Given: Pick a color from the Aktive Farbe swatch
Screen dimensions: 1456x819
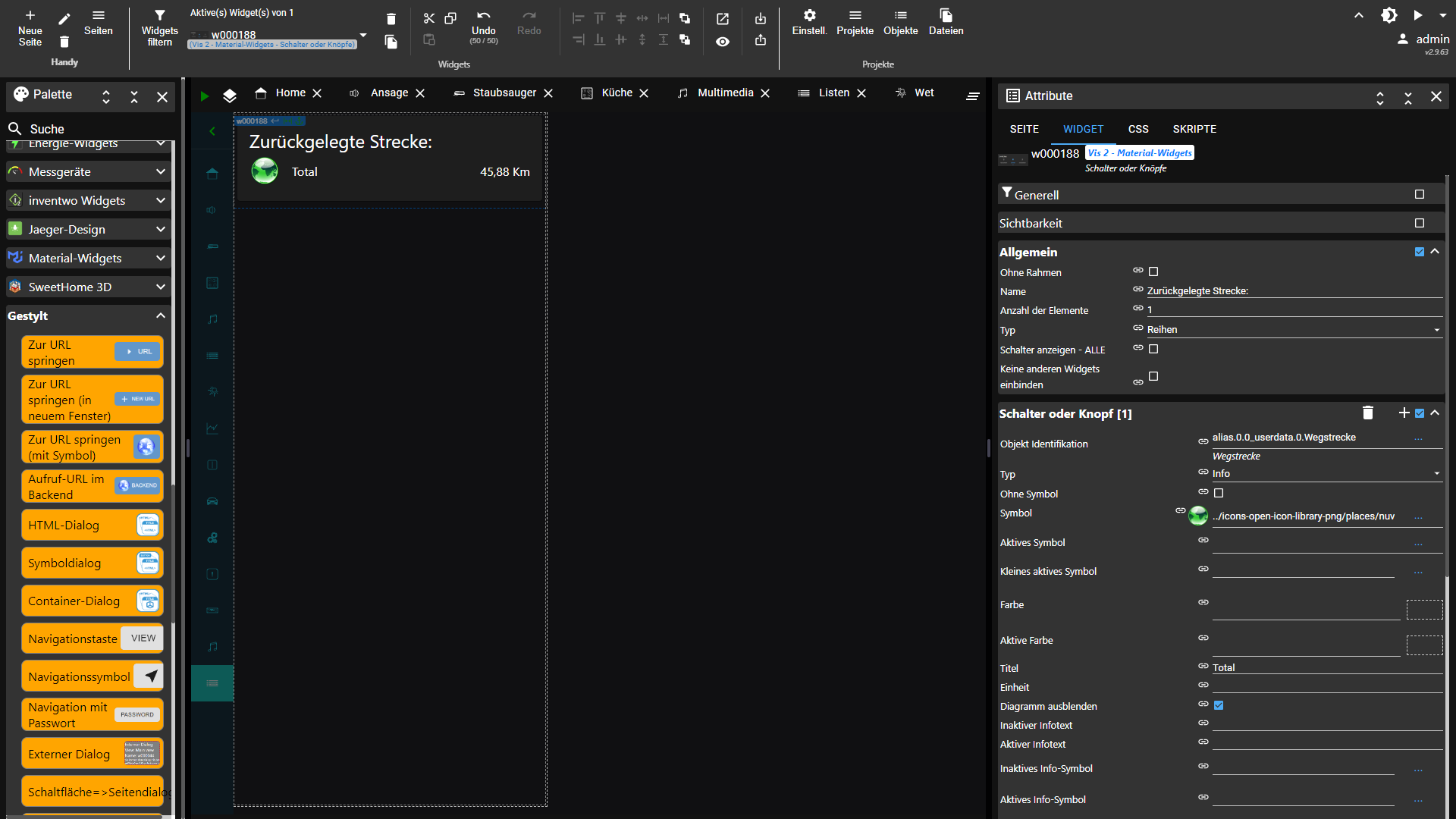Looking at the screenshot, I should [1424, 645].
